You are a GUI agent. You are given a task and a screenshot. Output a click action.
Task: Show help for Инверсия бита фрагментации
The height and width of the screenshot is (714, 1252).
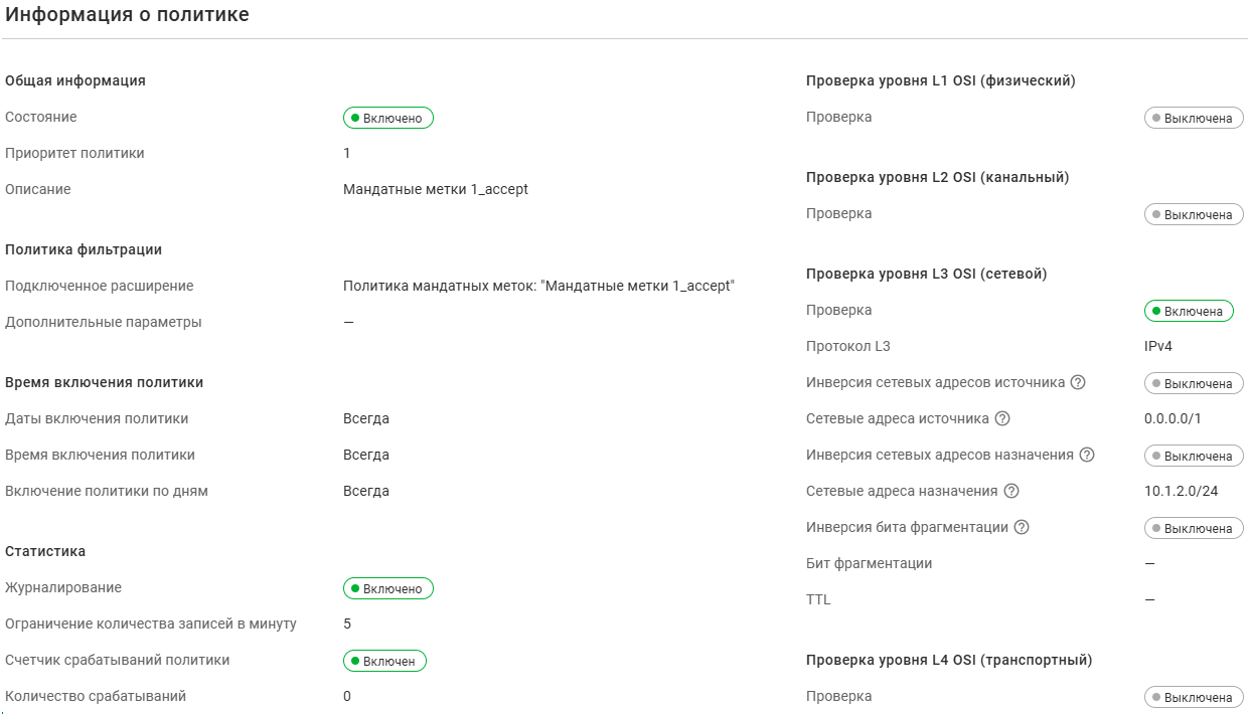point(1021,527)
